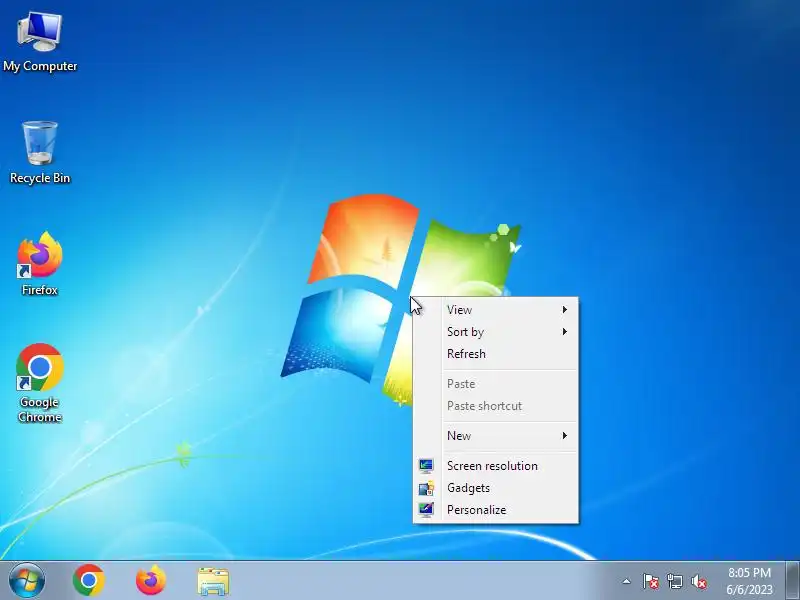Open Action Center flag tray icon
The width and height of the screenshot is (800, 600).
[651, 581]
